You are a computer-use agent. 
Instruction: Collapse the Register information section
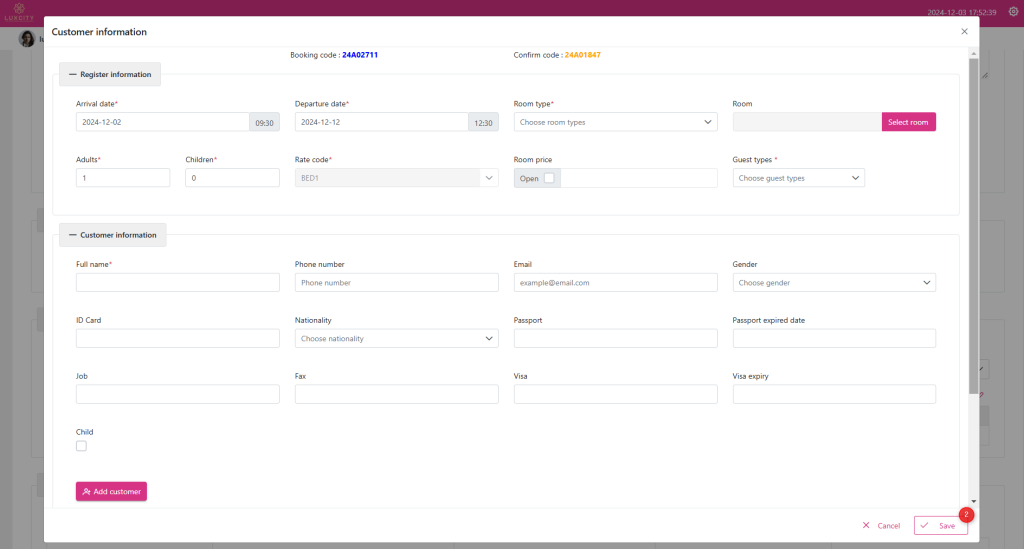(x=110, y=74)
